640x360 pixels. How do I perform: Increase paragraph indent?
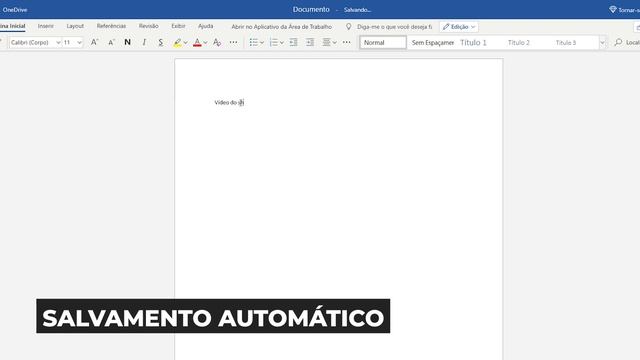click(x=310, y=42)
